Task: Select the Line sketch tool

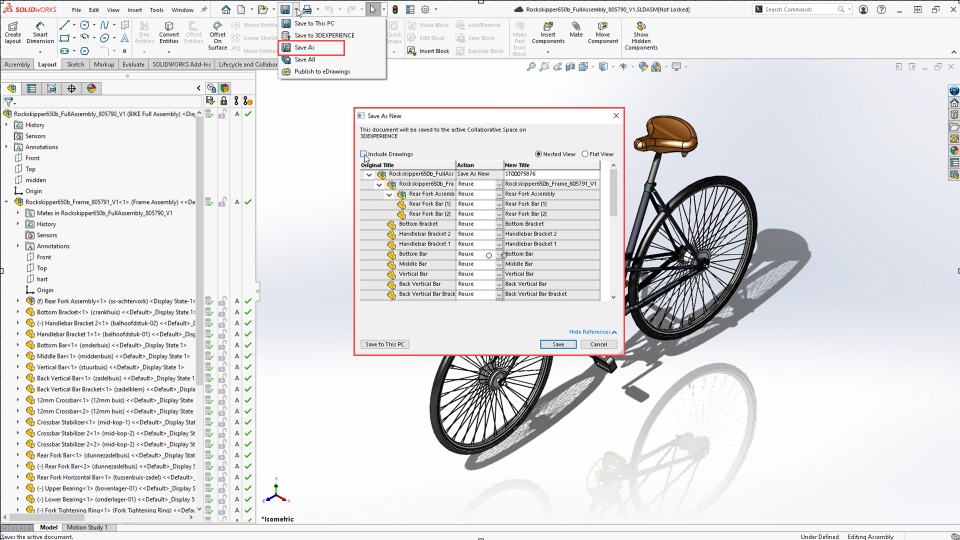Action: 64,25
